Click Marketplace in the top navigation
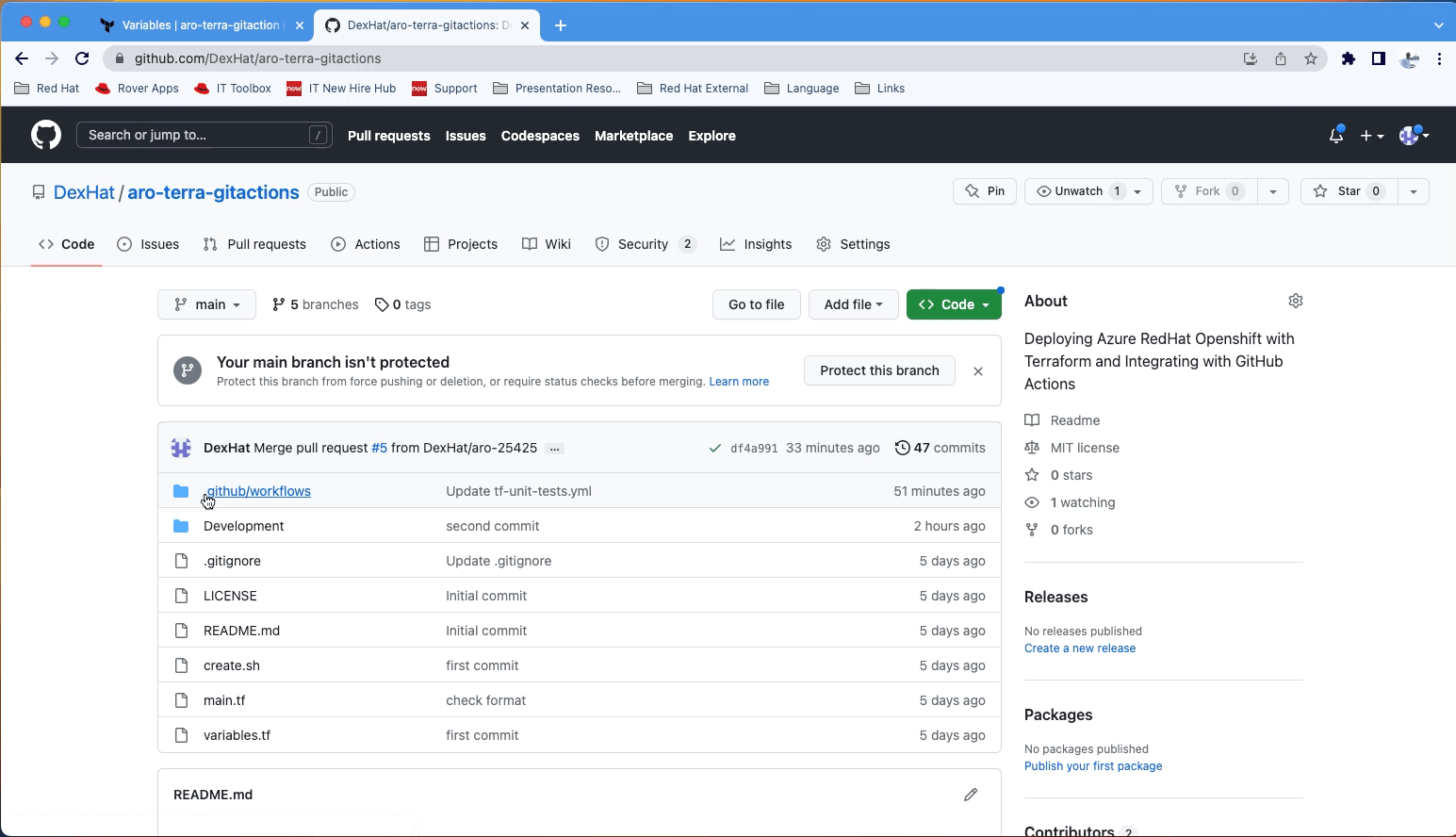1456x837 pixels. coord(633,136)
